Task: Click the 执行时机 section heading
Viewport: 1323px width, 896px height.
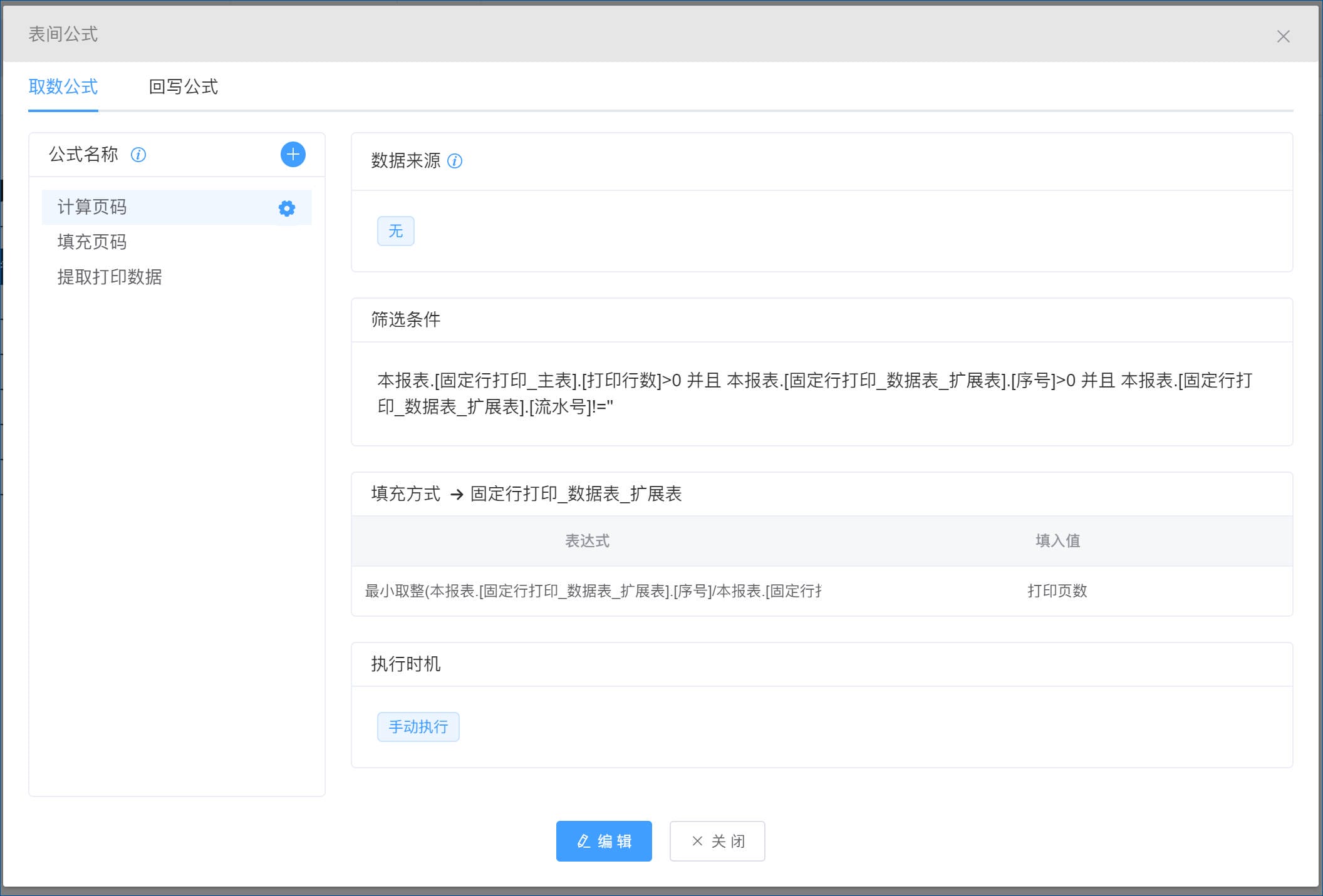Action: pos(406,664)
